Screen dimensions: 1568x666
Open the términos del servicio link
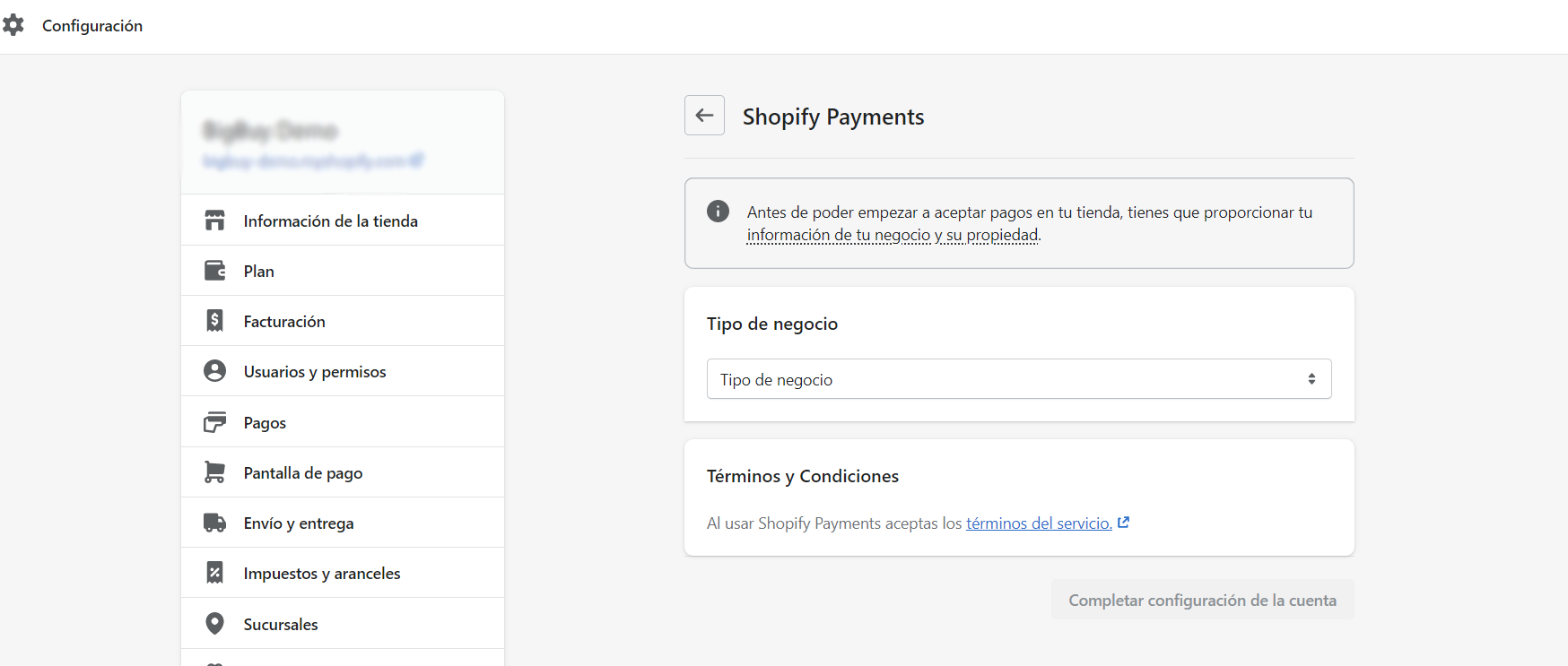coord(1038,523)
